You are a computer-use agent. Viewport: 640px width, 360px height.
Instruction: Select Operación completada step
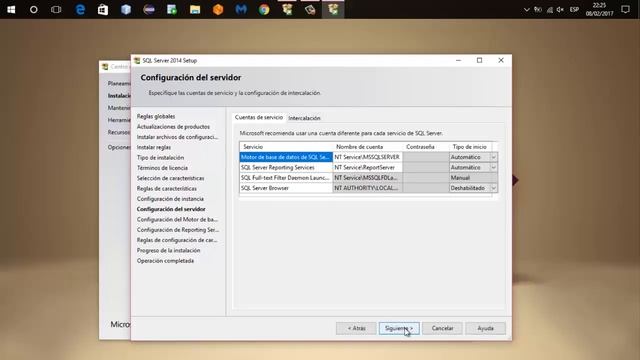165,261
